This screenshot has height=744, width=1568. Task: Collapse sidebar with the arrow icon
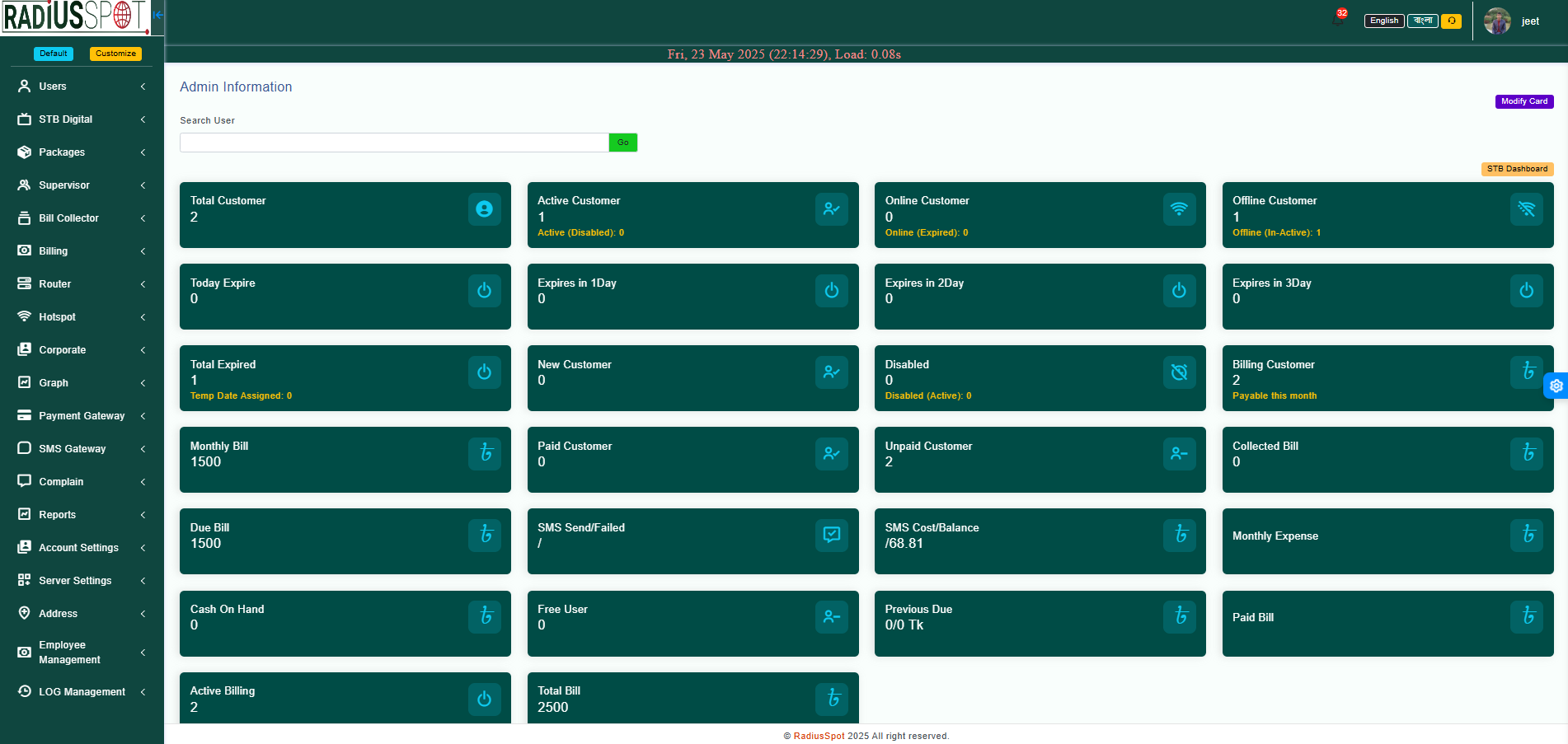click(x=157, y=15)
